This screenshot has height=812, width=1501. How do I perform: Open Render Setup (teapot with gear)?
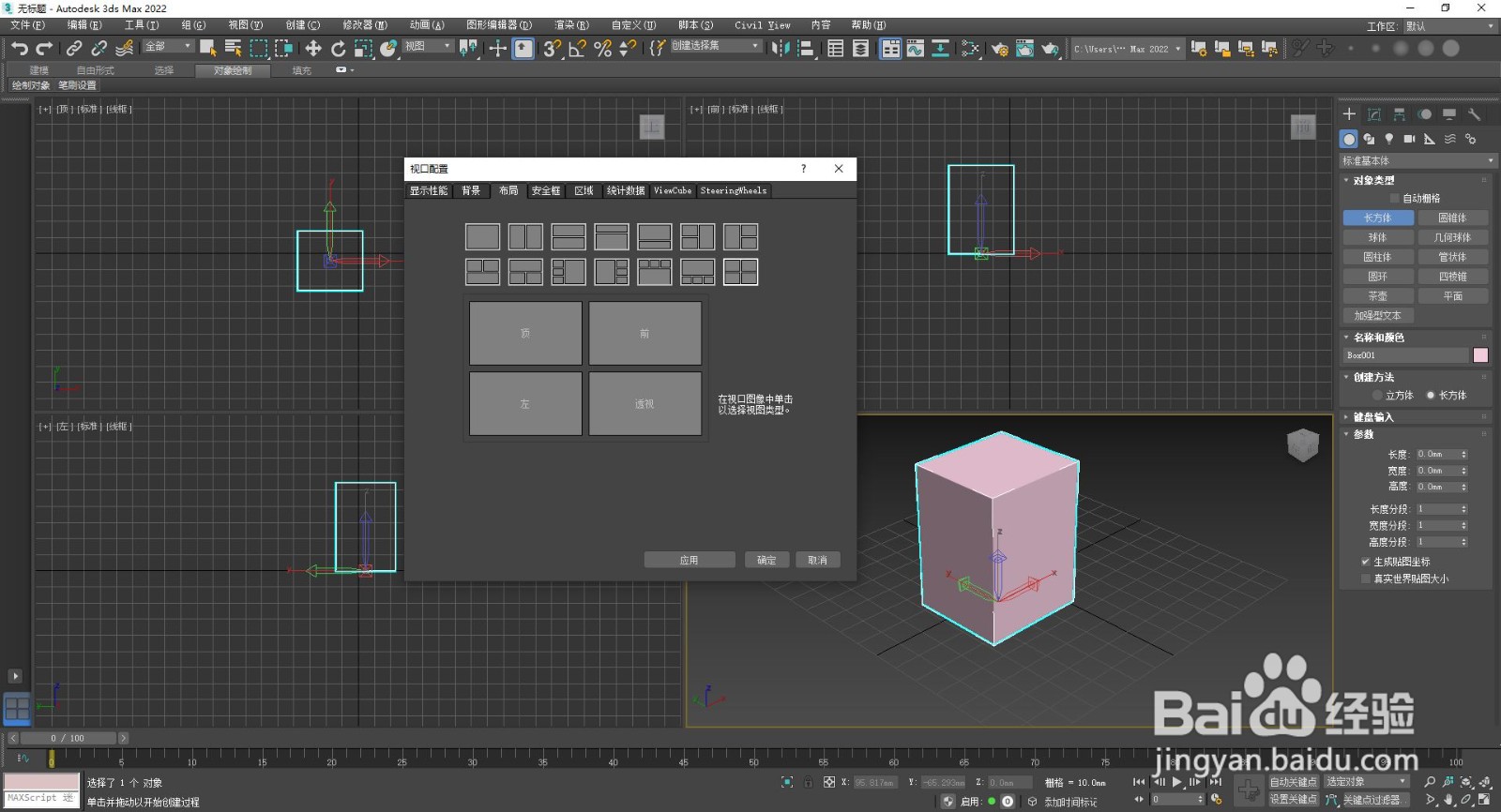(999, 48)
